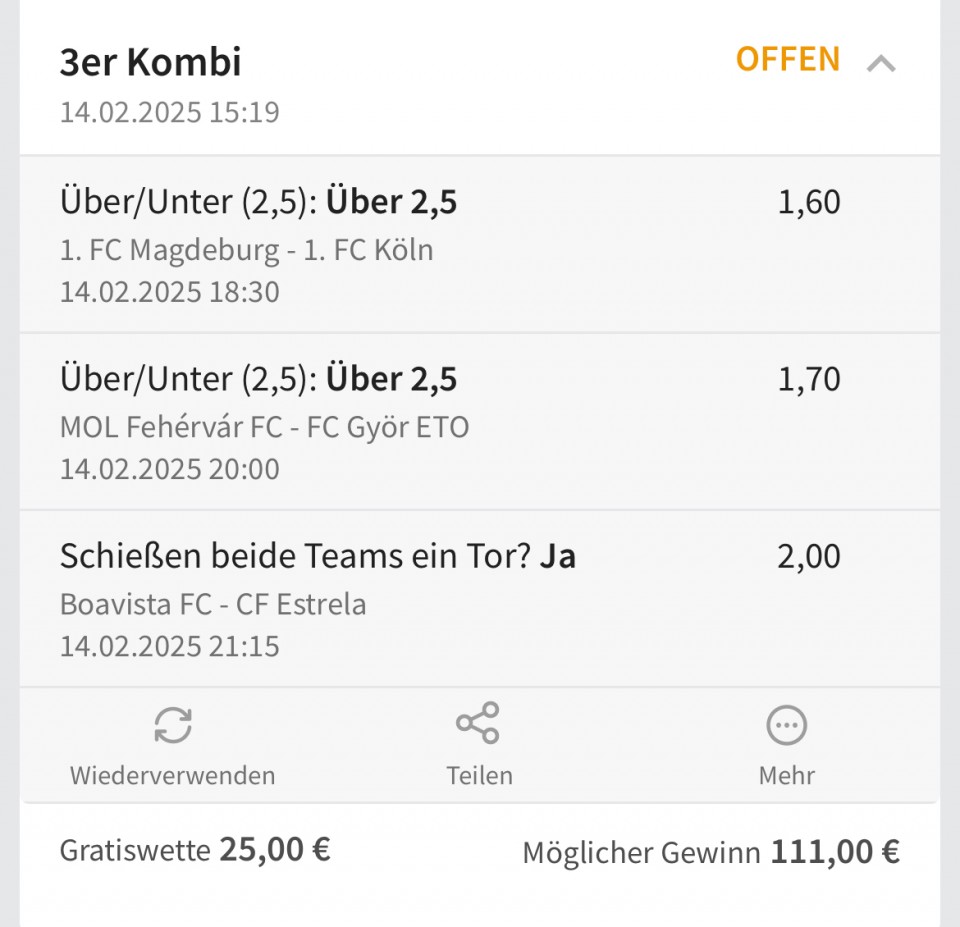This screenshot has height=927, width=960.
Task: Select the 3er Kombi title
Action: pos(150,63)
